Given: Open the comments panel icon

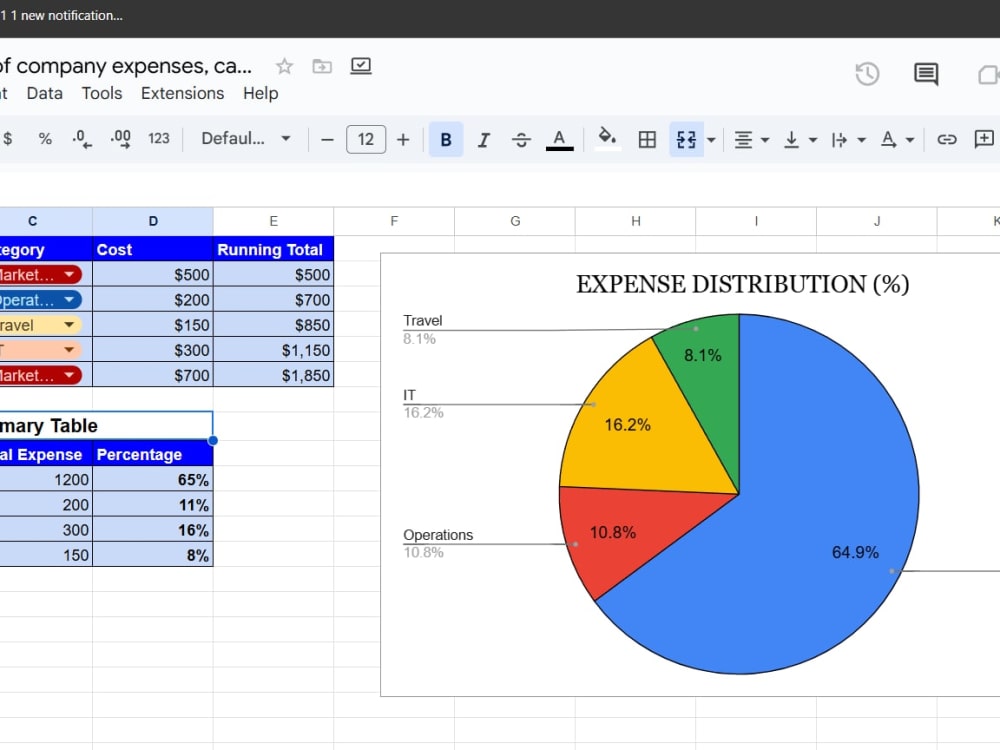Looking at the screenshot, I should click(926, 74).
